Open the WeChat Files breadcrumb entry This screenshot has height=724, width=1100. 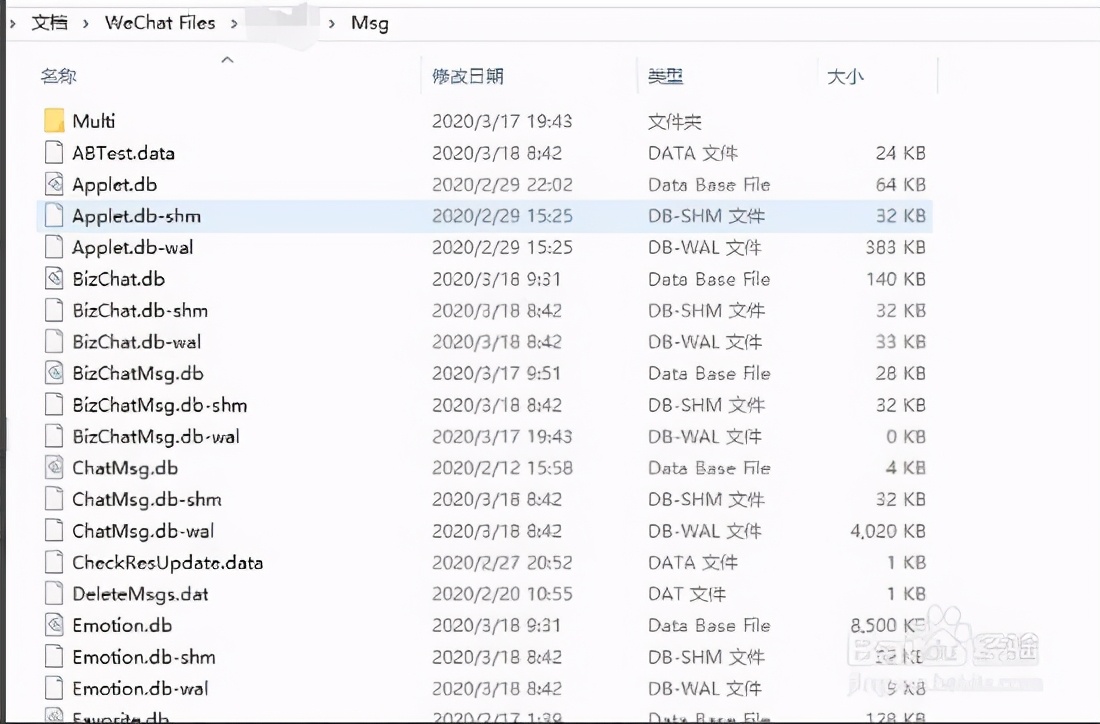162,22
